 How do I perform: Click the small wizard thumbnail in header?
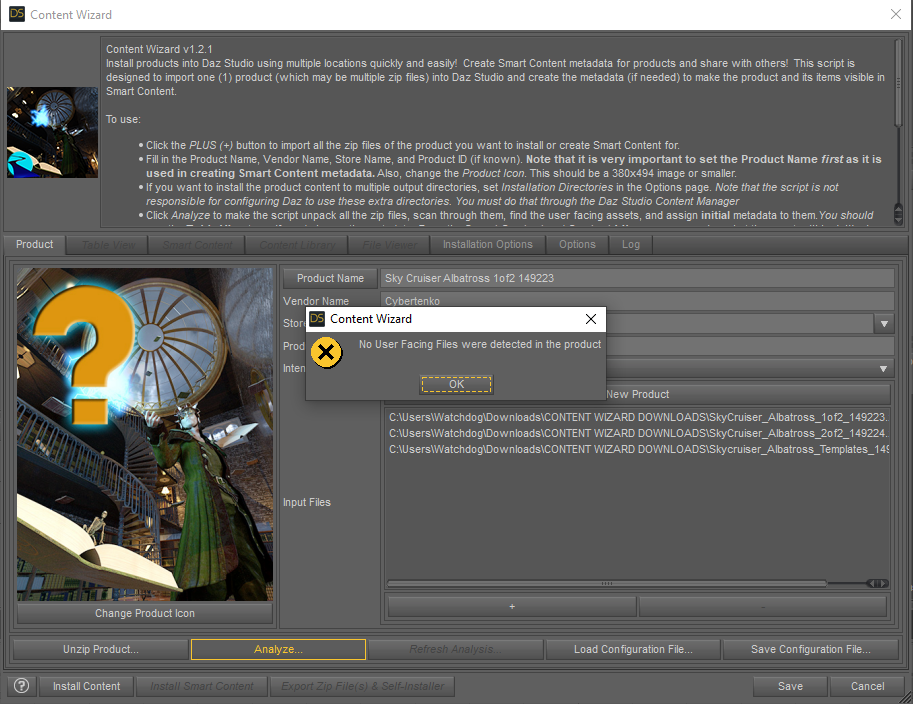(52, 132)
